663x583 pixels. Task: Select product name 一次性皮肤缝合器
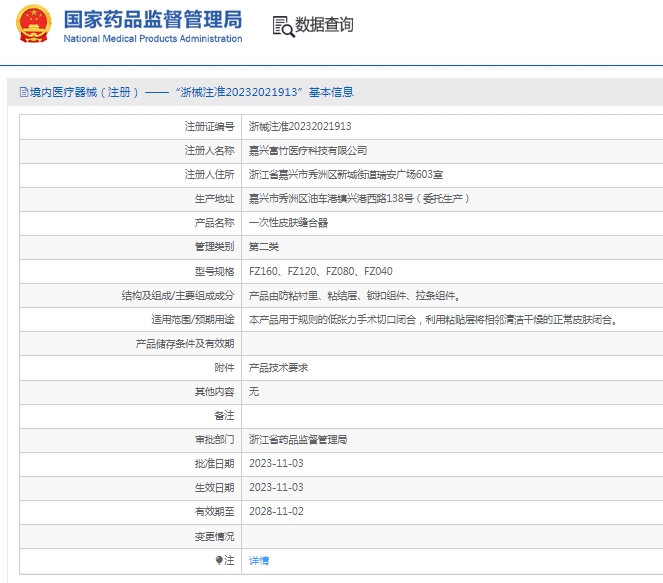click(288, 223)
